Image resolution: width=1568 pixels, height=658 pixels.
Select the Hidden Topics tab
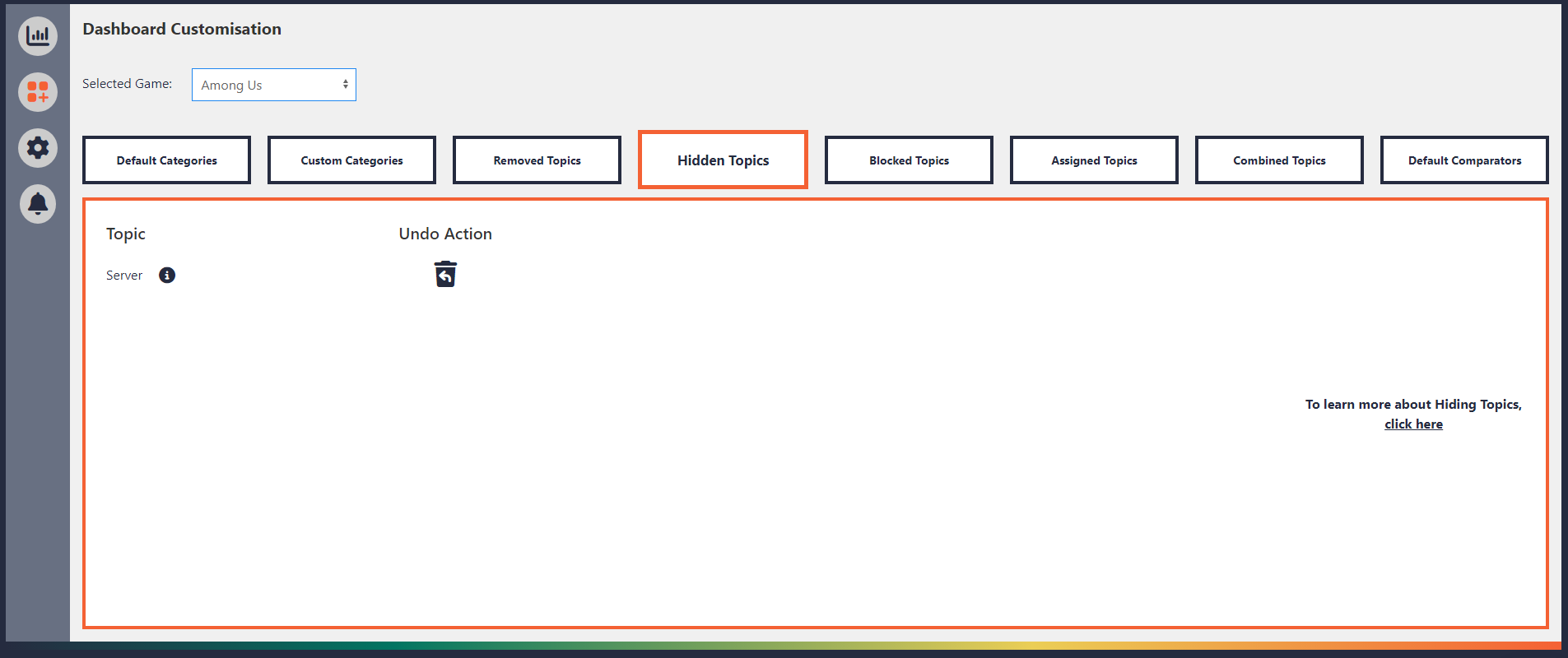pos(724,160)
